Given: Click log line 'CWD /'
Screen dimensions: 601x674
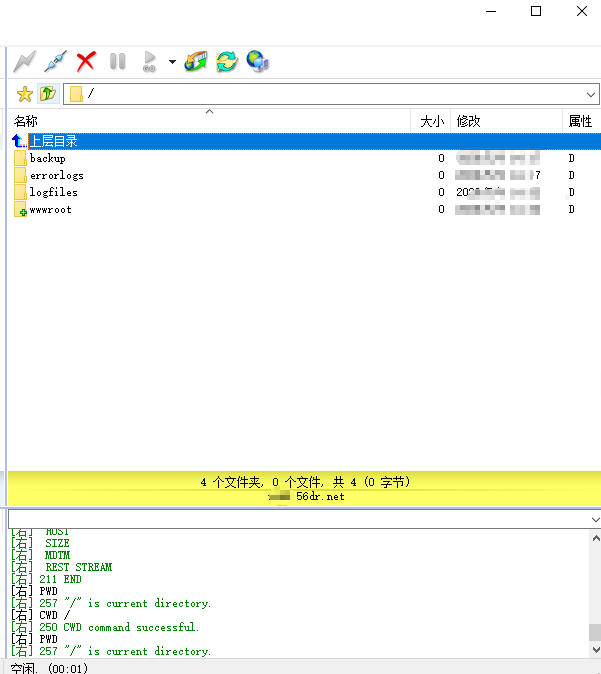Looking at the screenshot, I should coord(55,616).
